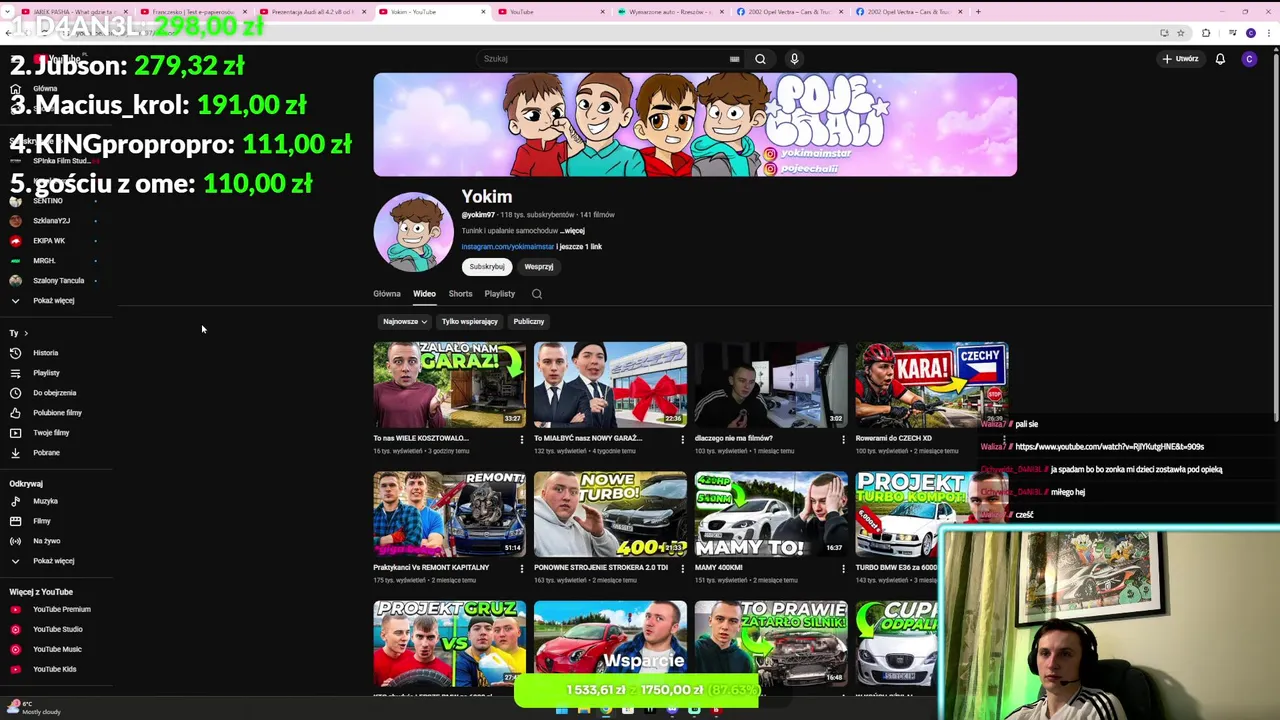The width and height of the screenshot is (1280, 720).
Task: Open Do obejrzenia watch later list
Action: point(54,393)
